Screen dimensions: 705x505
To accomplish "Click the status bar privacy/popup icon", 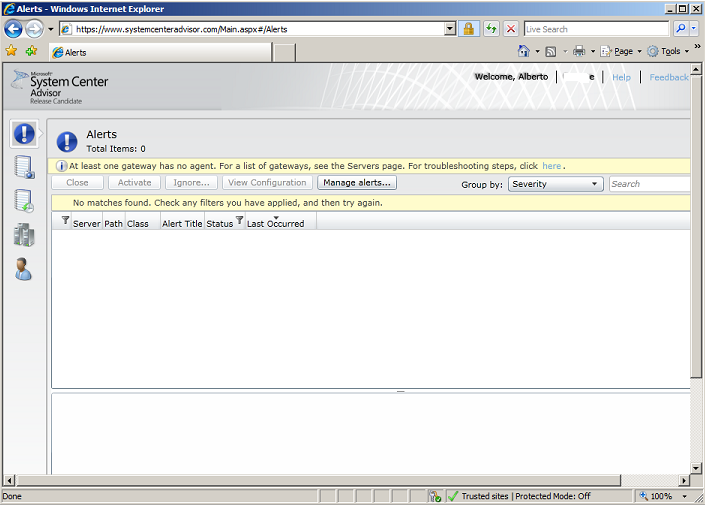I will tap(435, 496).
